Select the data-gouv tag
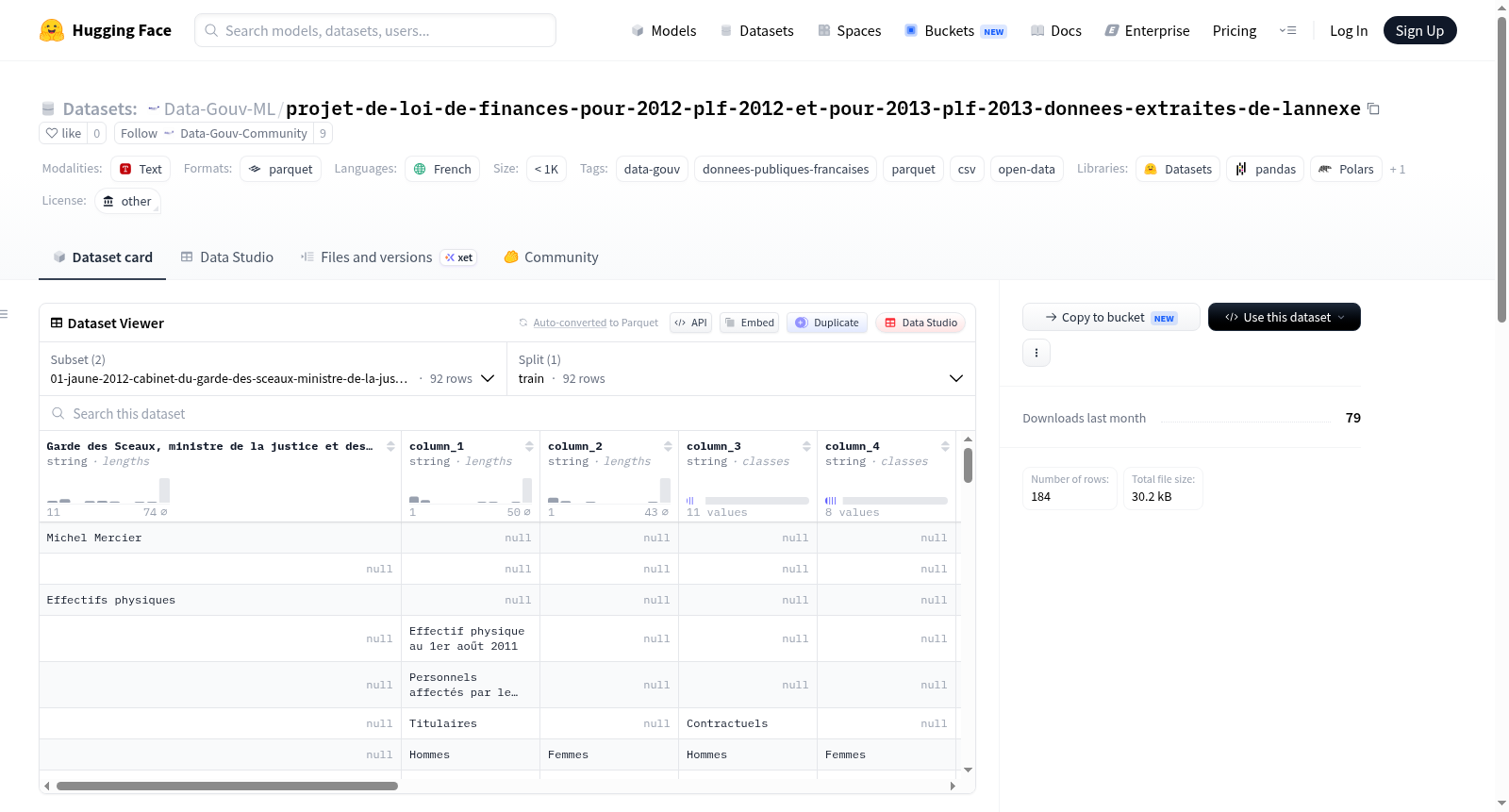This screenshot has width=1509, height=812. coord(652,169)
